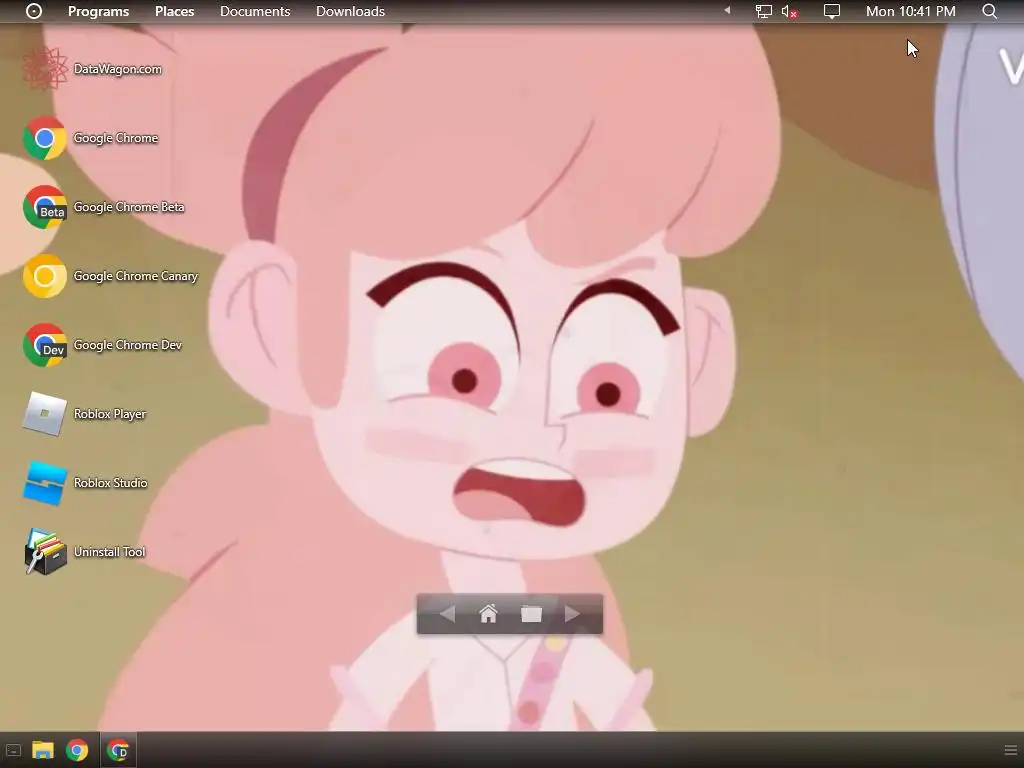
Task: Show calendar via Mon 10:41 PM clock
Action: point(910,11)
